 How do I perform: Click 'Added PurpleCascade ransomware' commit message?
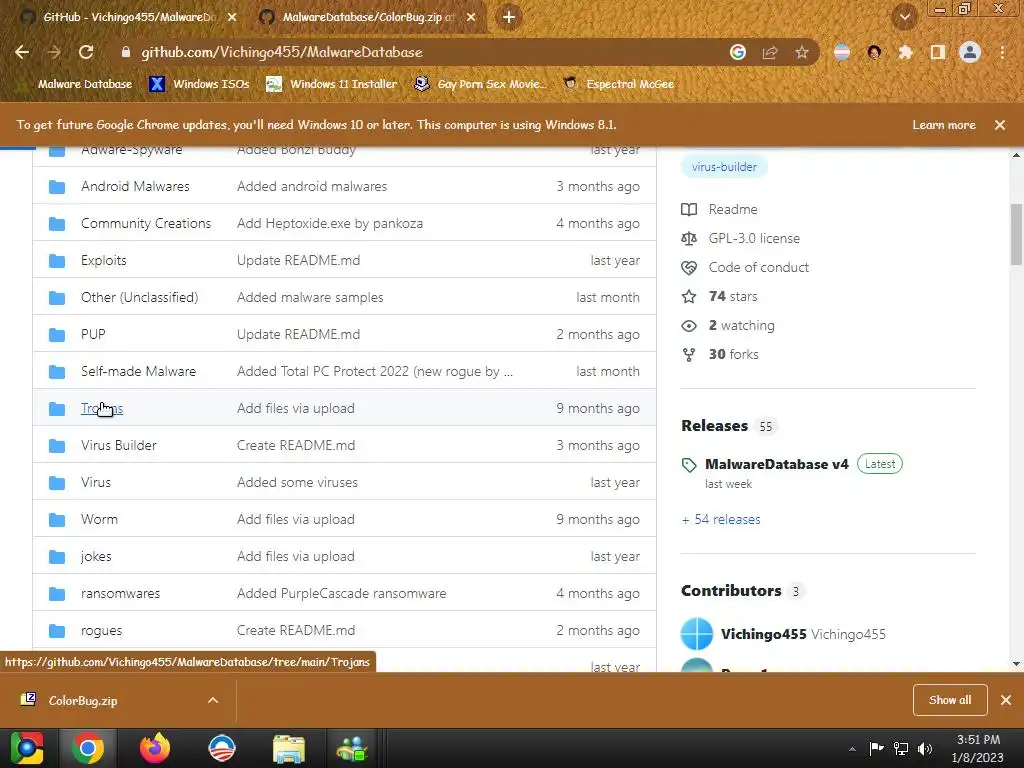(x=342, y=594)
